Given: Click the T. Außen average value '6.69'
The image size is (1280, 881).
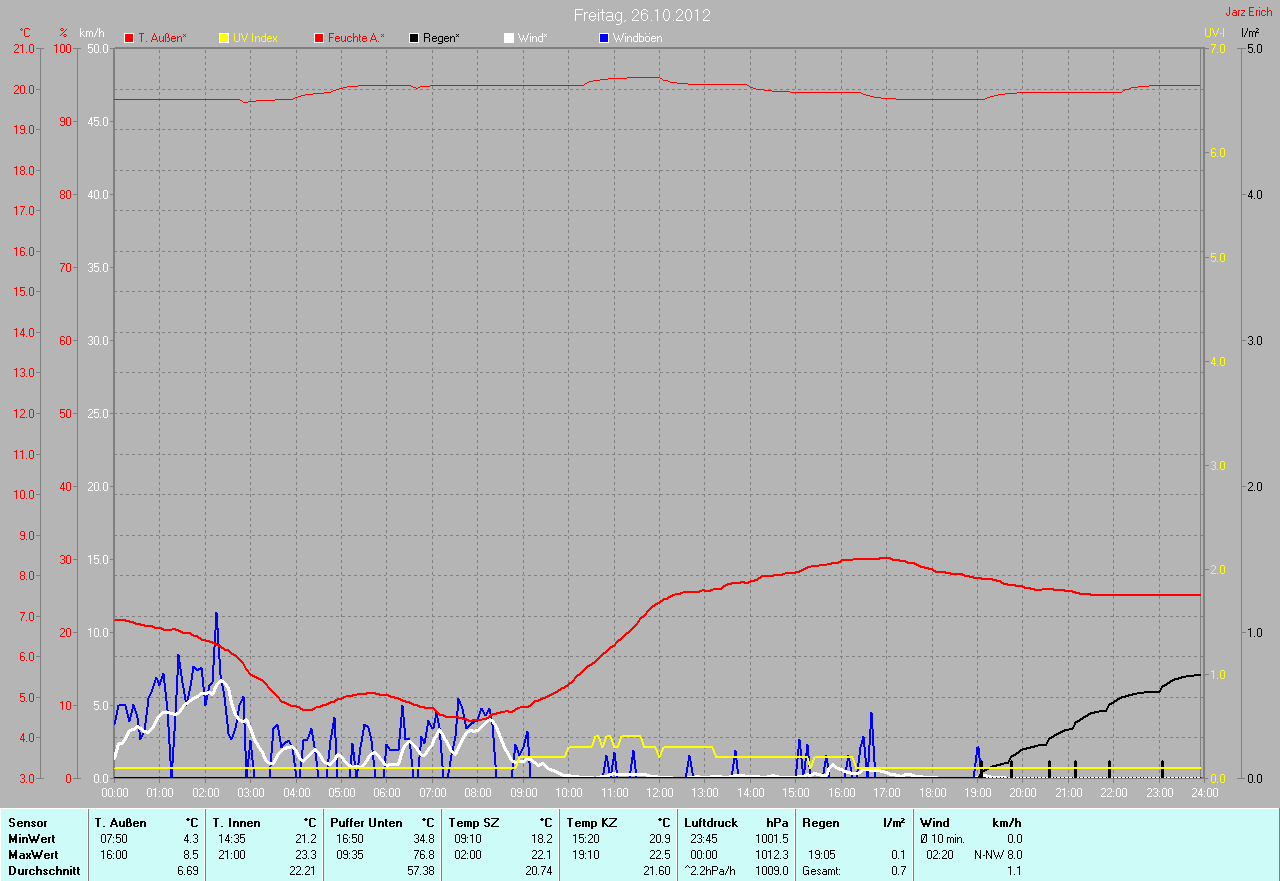Looking at the screenshot, I should (x=188, y=871).
